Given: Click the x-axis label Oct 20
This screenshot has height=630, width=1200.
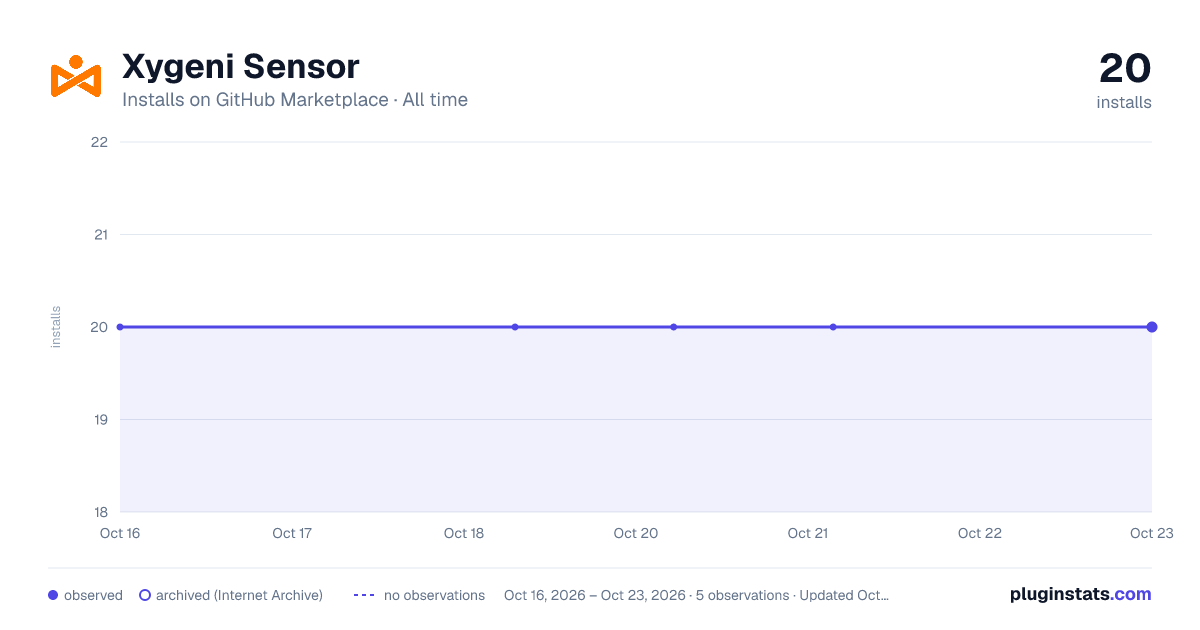Looking at the screenshot, I should [x=636, y=533].
